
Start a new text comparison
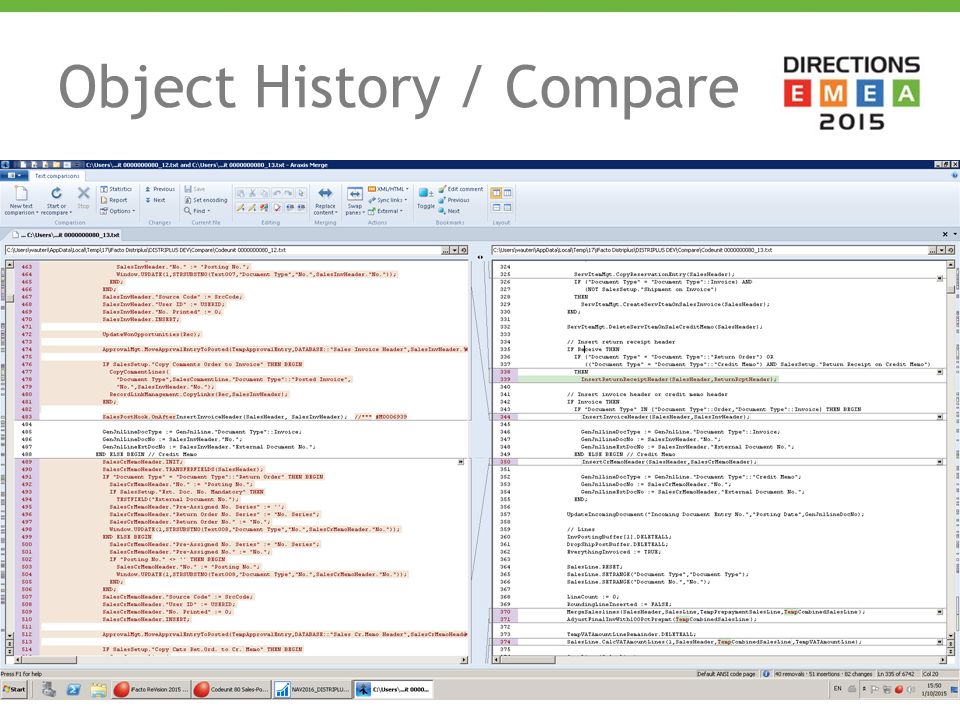(20, 200)
